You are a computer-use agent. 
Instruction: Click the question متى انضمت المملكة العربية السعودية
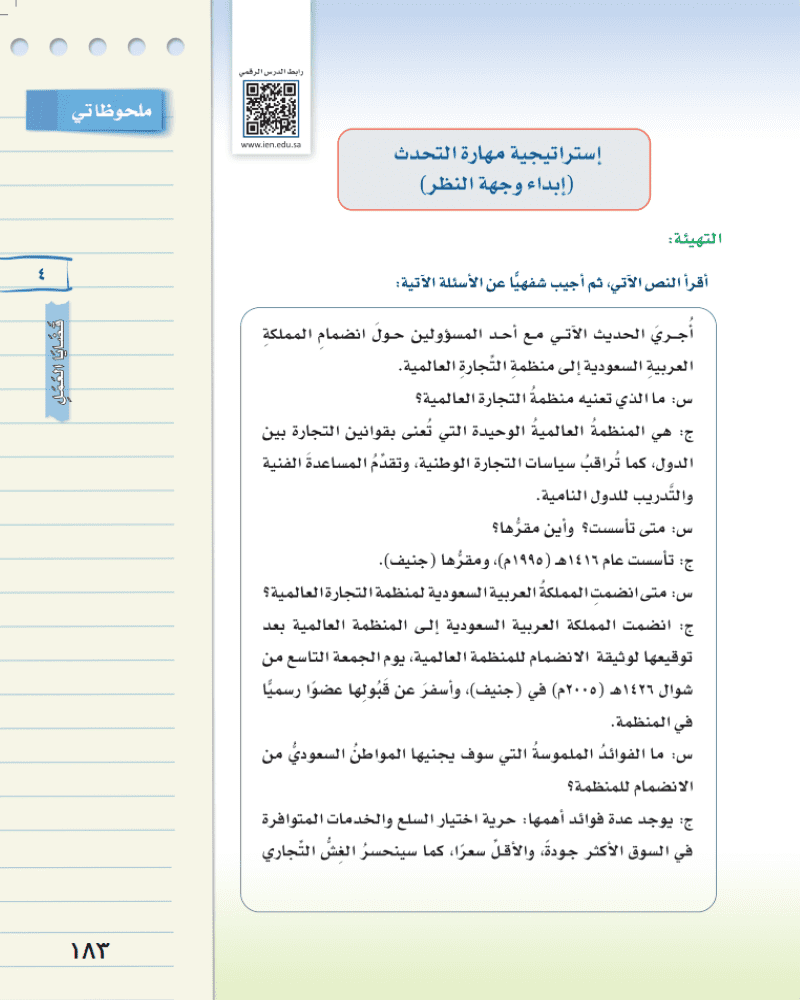tap(478, 593)
